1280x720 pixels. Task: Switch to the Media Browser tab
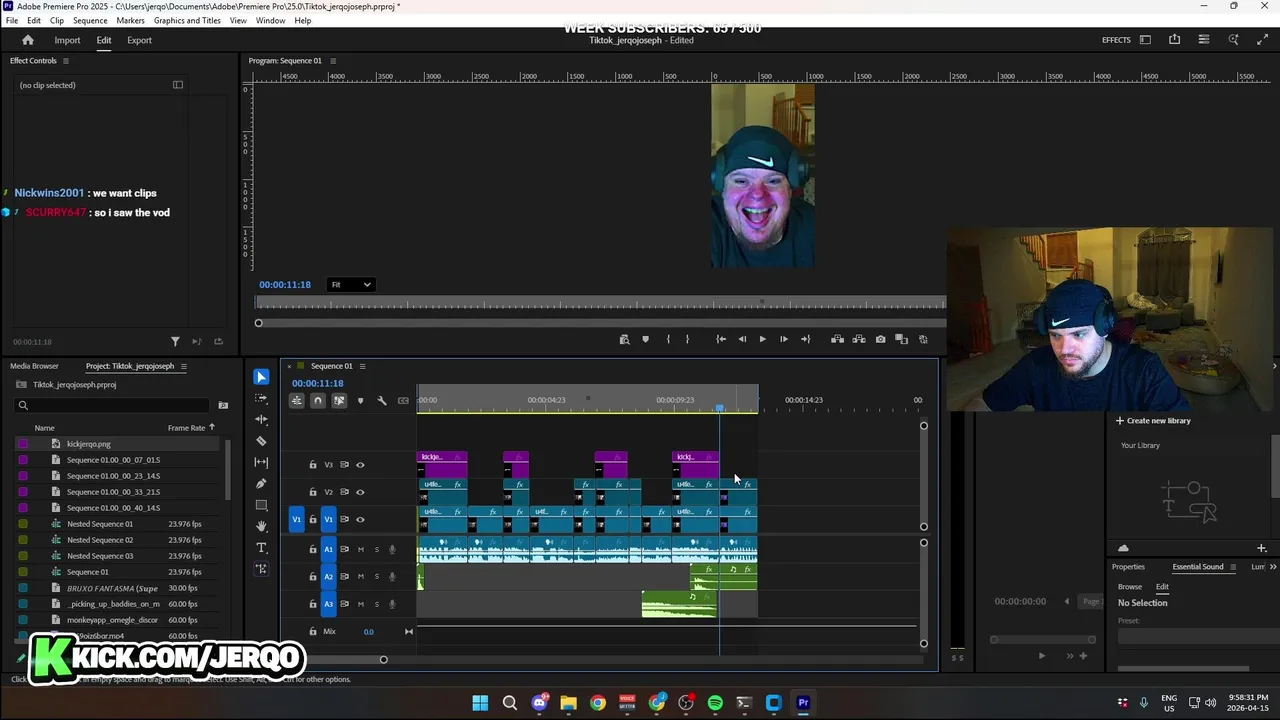[34, 366]
